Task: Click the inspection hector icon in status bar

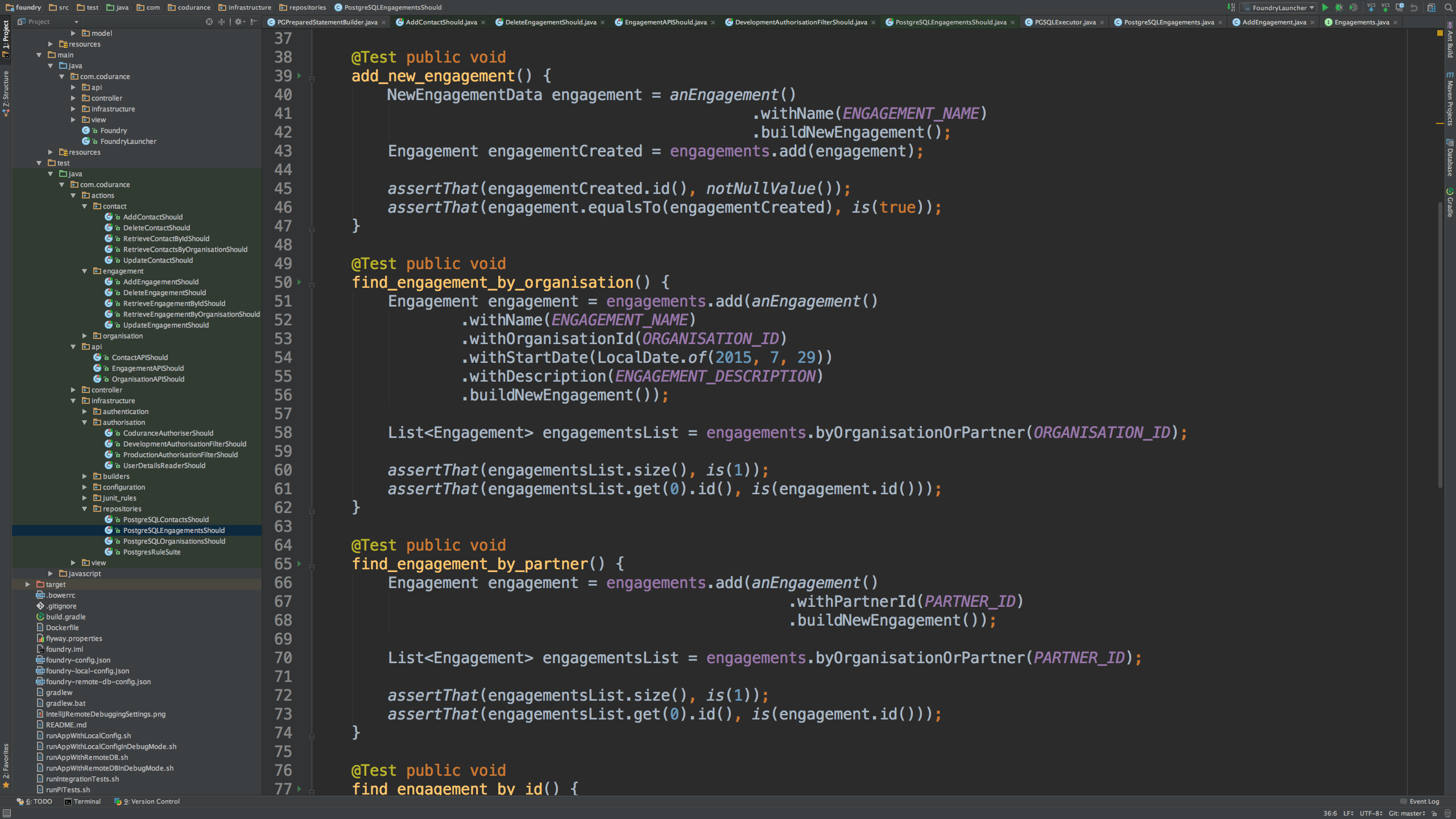Action: 1447,813
